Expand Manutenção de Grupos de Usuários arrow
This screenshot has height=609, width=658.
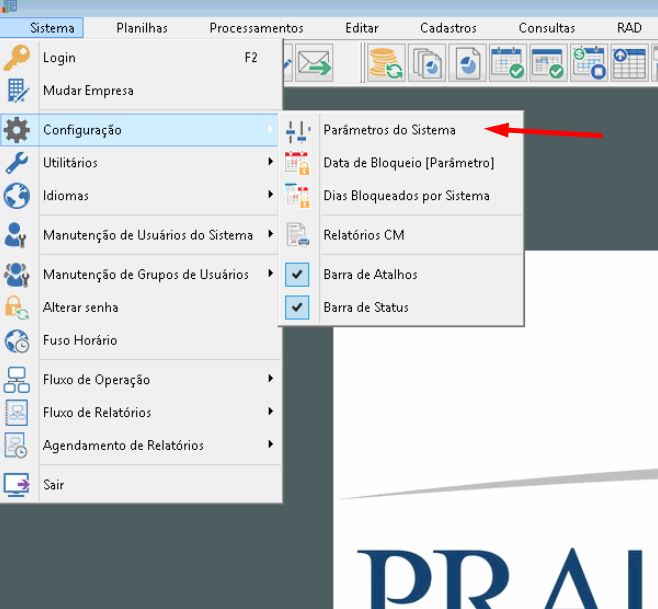coord(271,273)
